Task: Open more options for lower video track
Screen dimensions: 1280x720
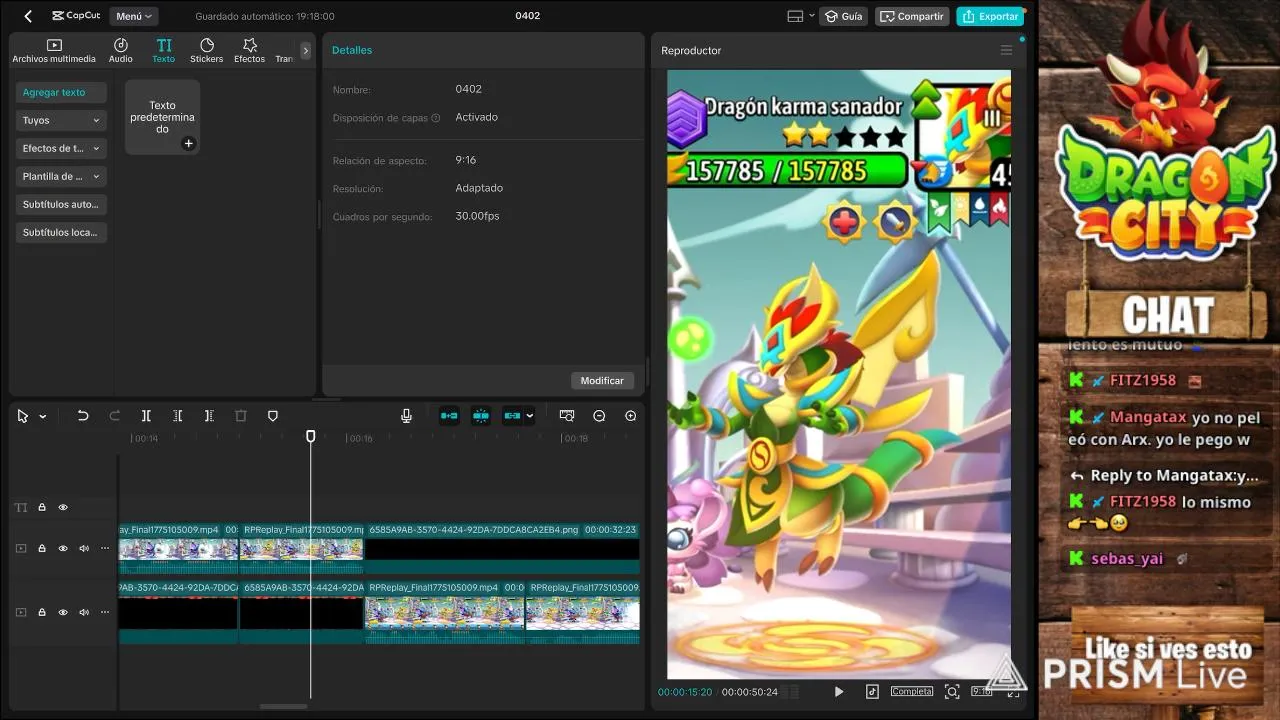Action: click(105, 612)
